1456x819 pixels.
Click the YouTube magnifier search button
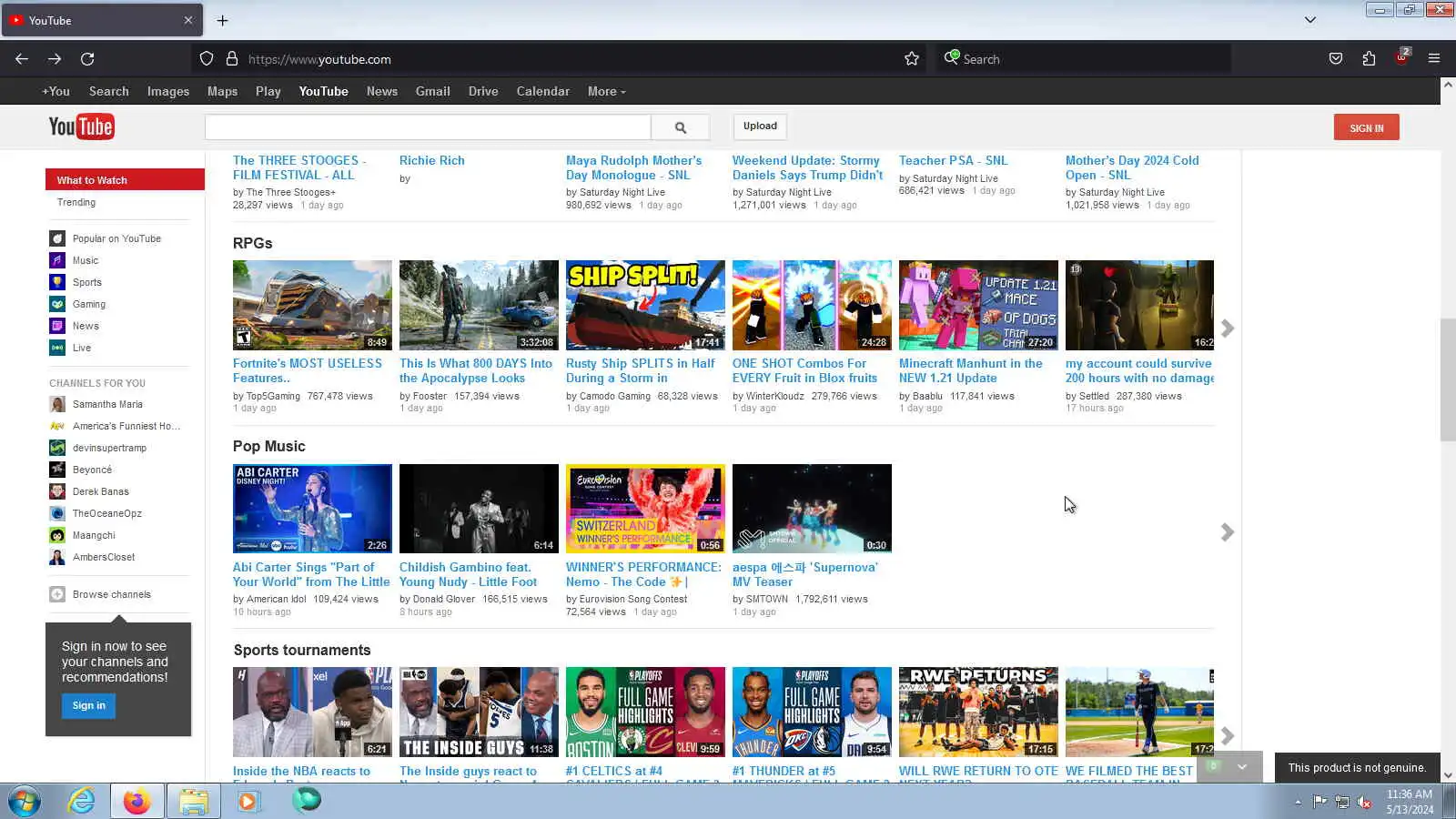pyautogui.click(x=681, y=127)
